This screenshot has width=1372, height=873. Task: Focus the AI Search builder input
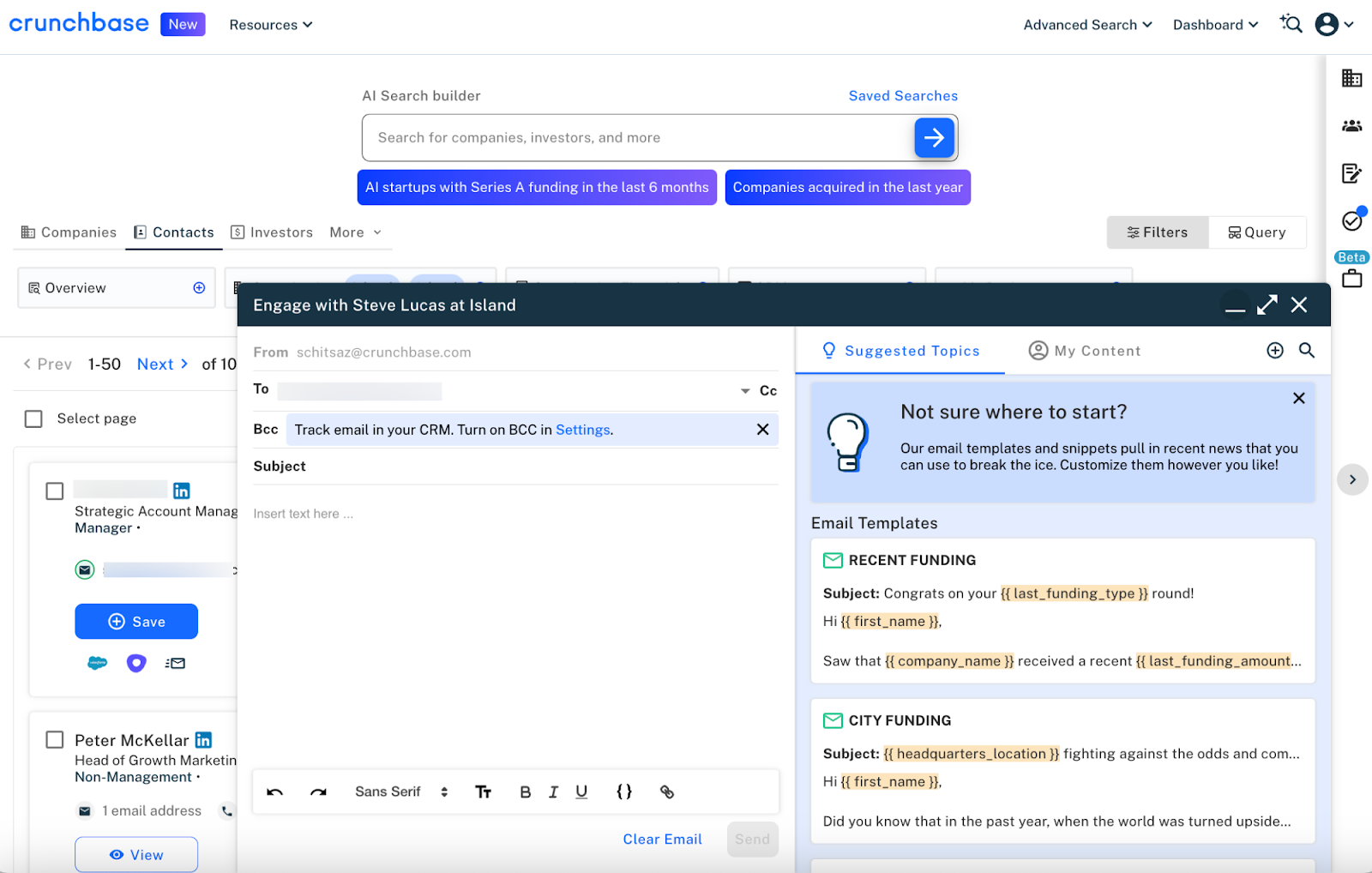[639, 138]
